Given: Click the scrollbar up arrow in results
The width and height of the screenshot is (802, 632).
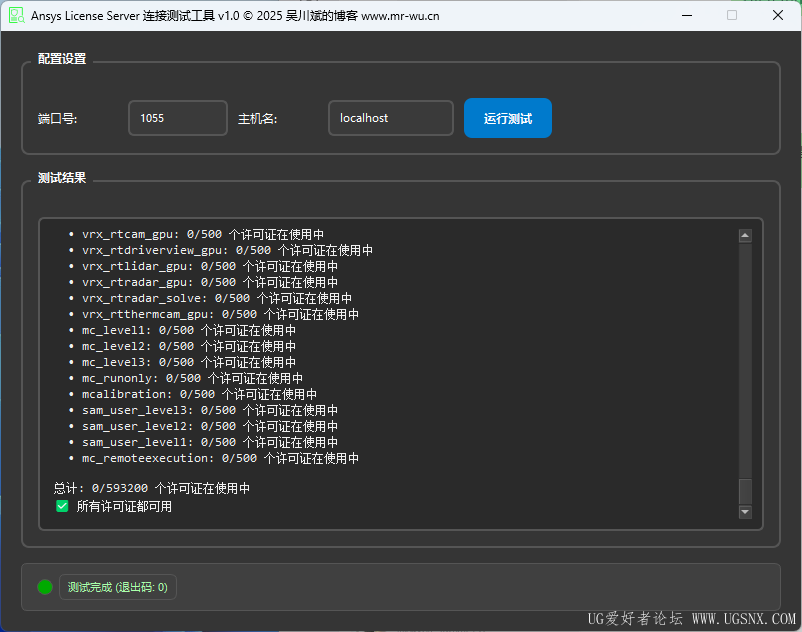Looking at the screenshot, I should [745, 236].
